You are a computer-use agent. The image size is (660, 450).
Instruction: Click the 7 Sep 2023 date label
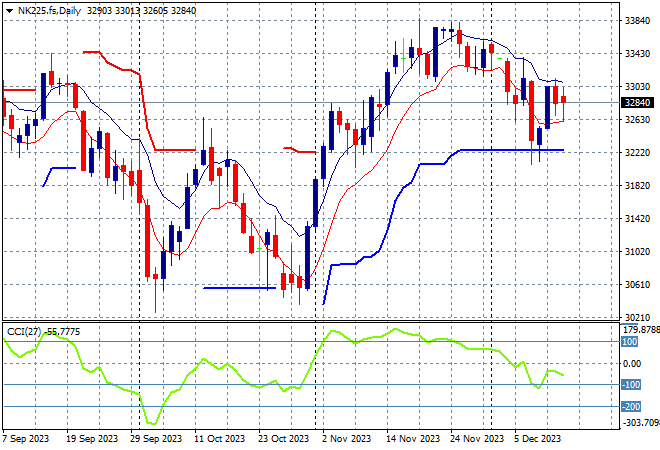click(x=29, y=438)
